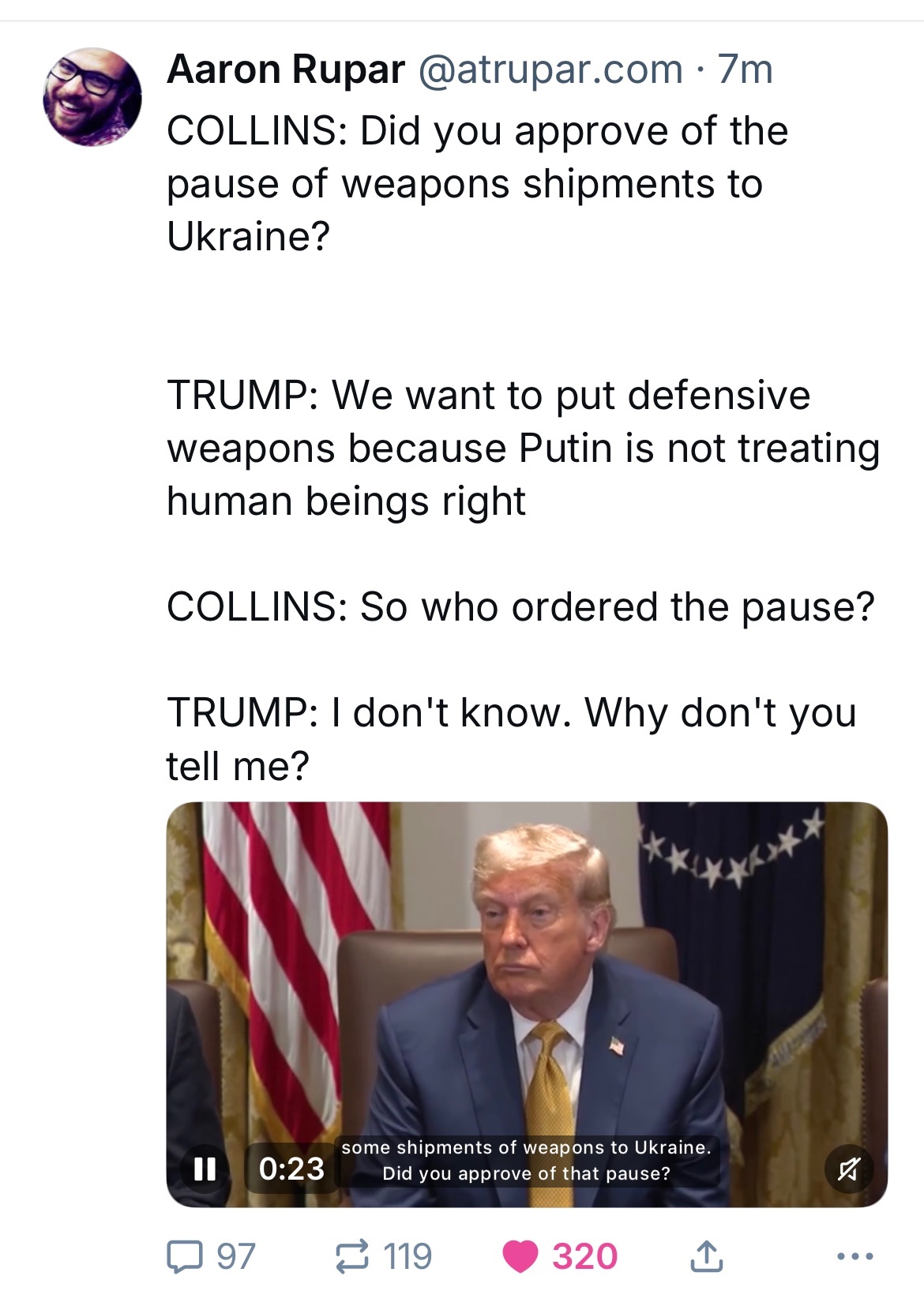This screenshot has width=924, height=1291.
Task: Click the share upload arrow icon
Action: [706, 1256]
